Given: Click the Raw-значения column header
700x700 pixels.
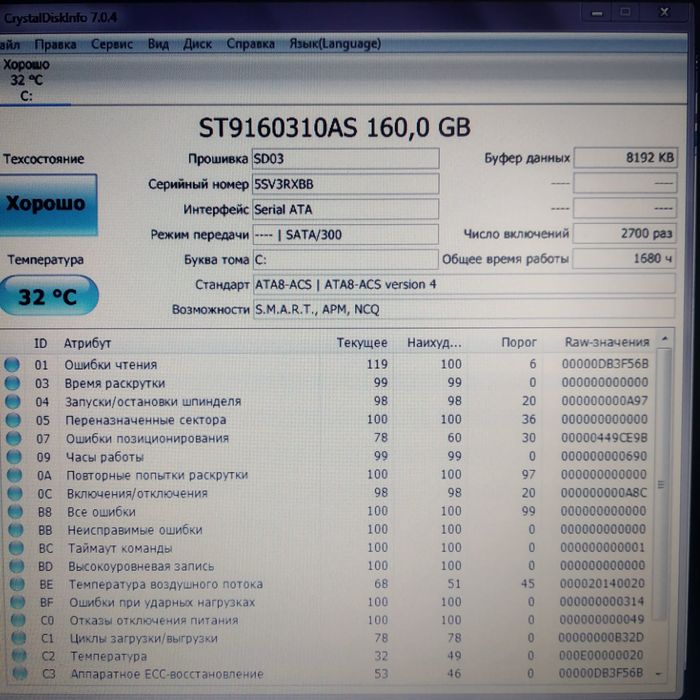Looking at the screenshot, I should click(607, 342).
